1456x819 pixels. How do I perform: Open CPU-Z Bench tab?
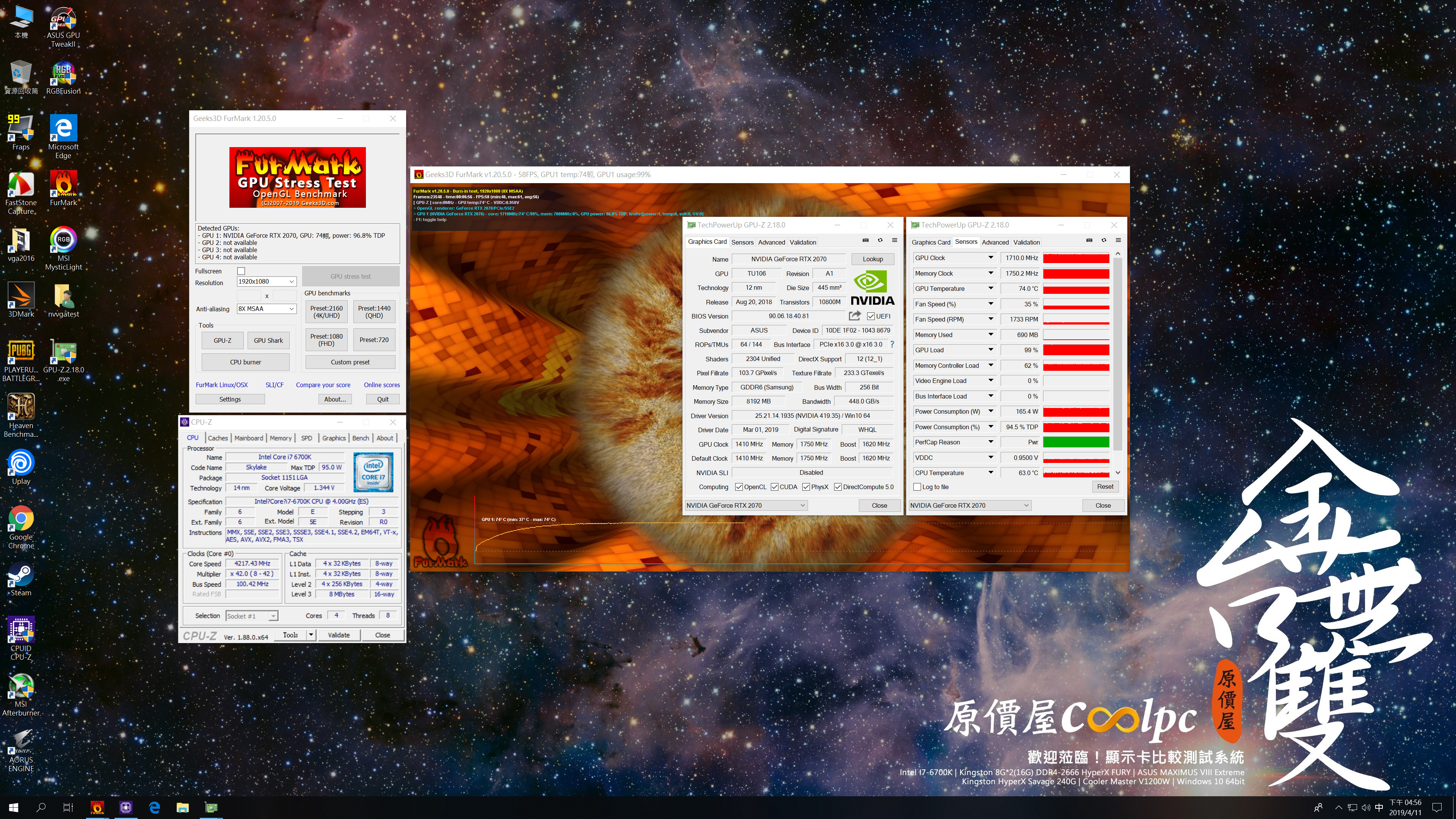(x=361, y=438)
